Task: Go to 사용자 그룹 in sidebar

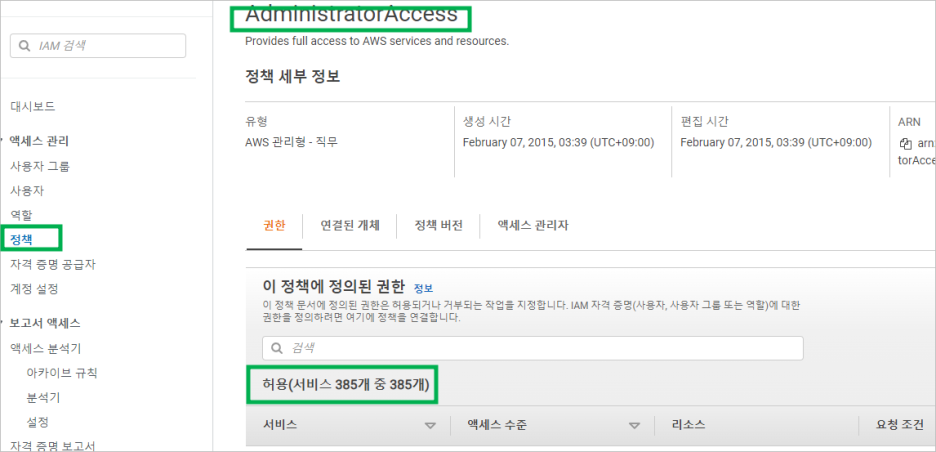Action: 40,167
